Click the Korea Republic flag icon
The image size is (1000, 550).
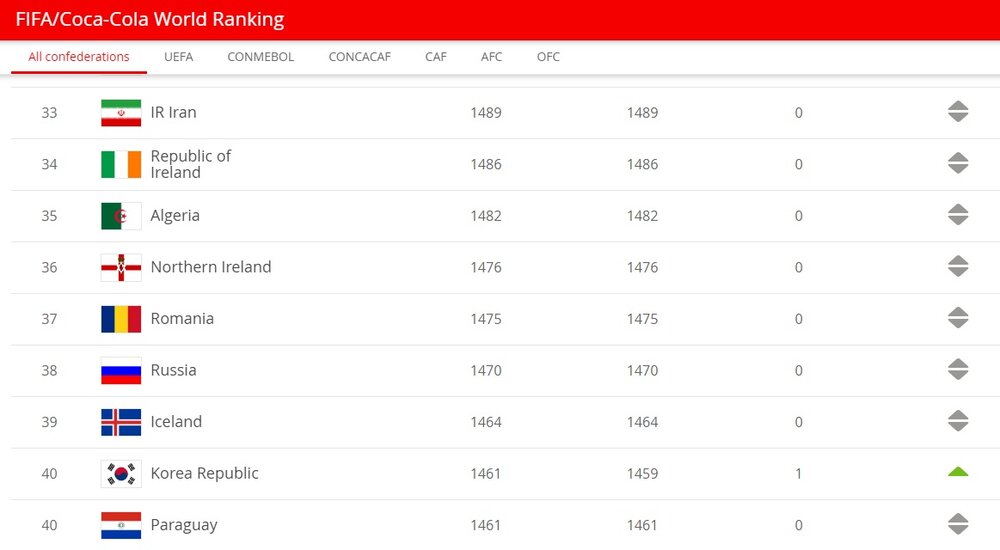click(121, 474)
